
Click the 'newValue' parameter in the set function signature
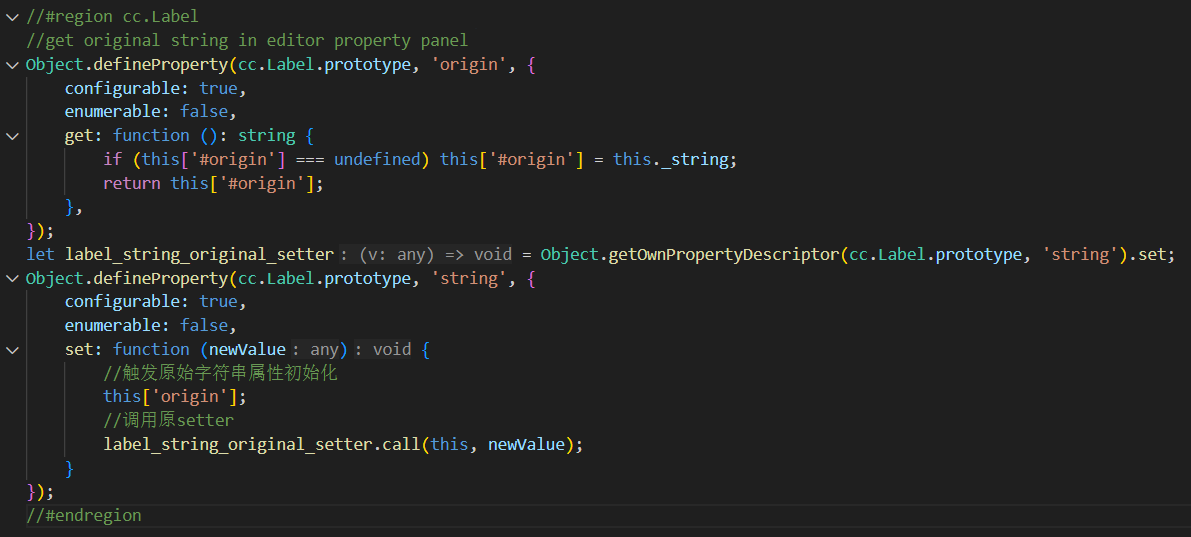[248, 349]
